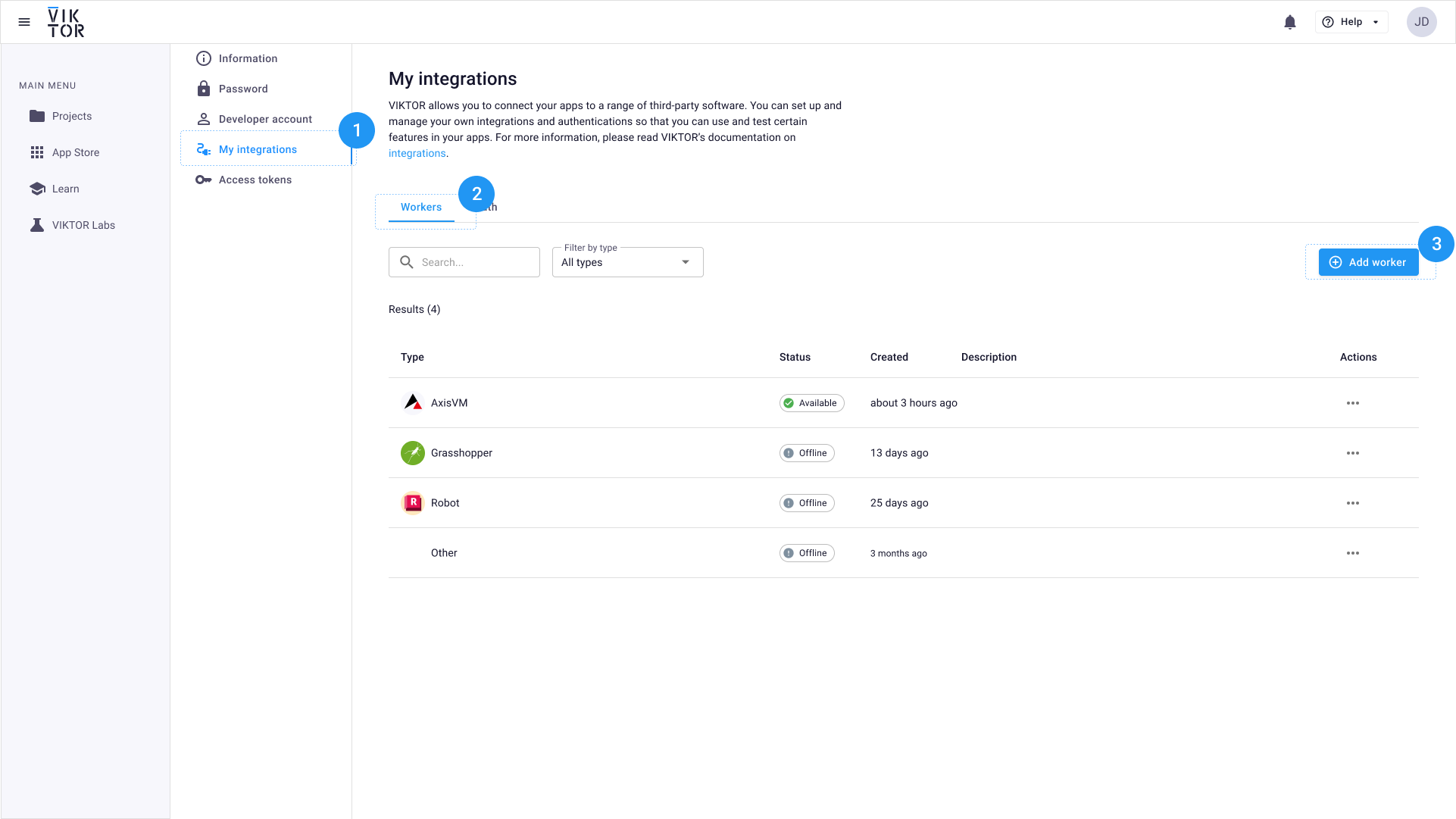This screenshot has width=1456, height=819.
Task: Open VIKTOR Labs from main menu
Action: 83,225
